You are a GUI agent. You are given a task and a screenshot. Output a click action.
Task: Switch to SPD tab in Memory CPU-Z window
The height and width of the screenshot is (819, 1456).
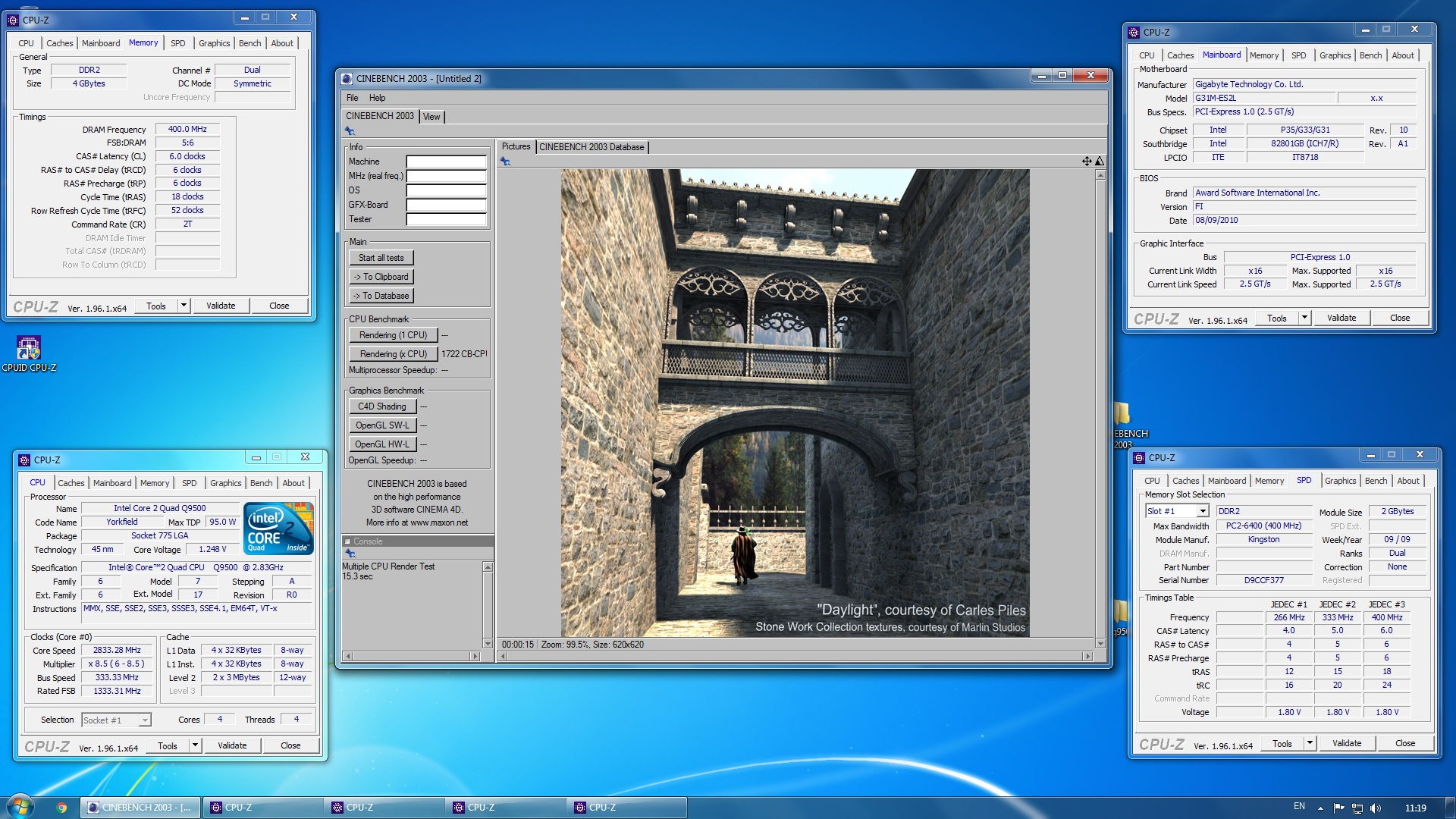coord(178,43)
